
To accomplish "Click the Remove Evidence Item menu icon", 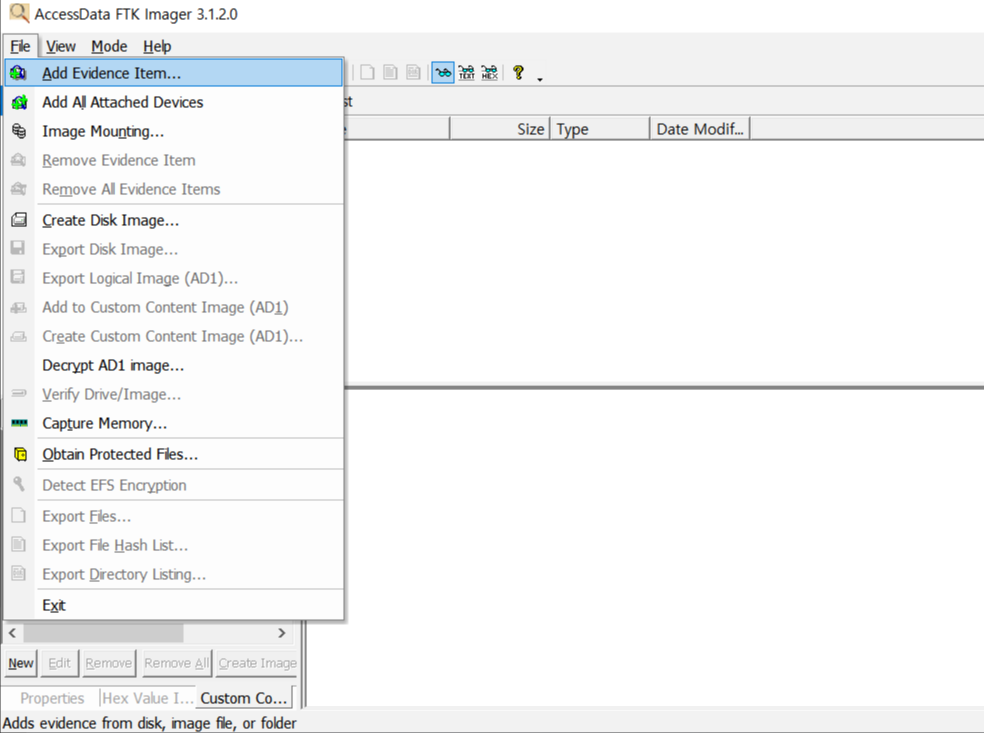I will (19, 159).
